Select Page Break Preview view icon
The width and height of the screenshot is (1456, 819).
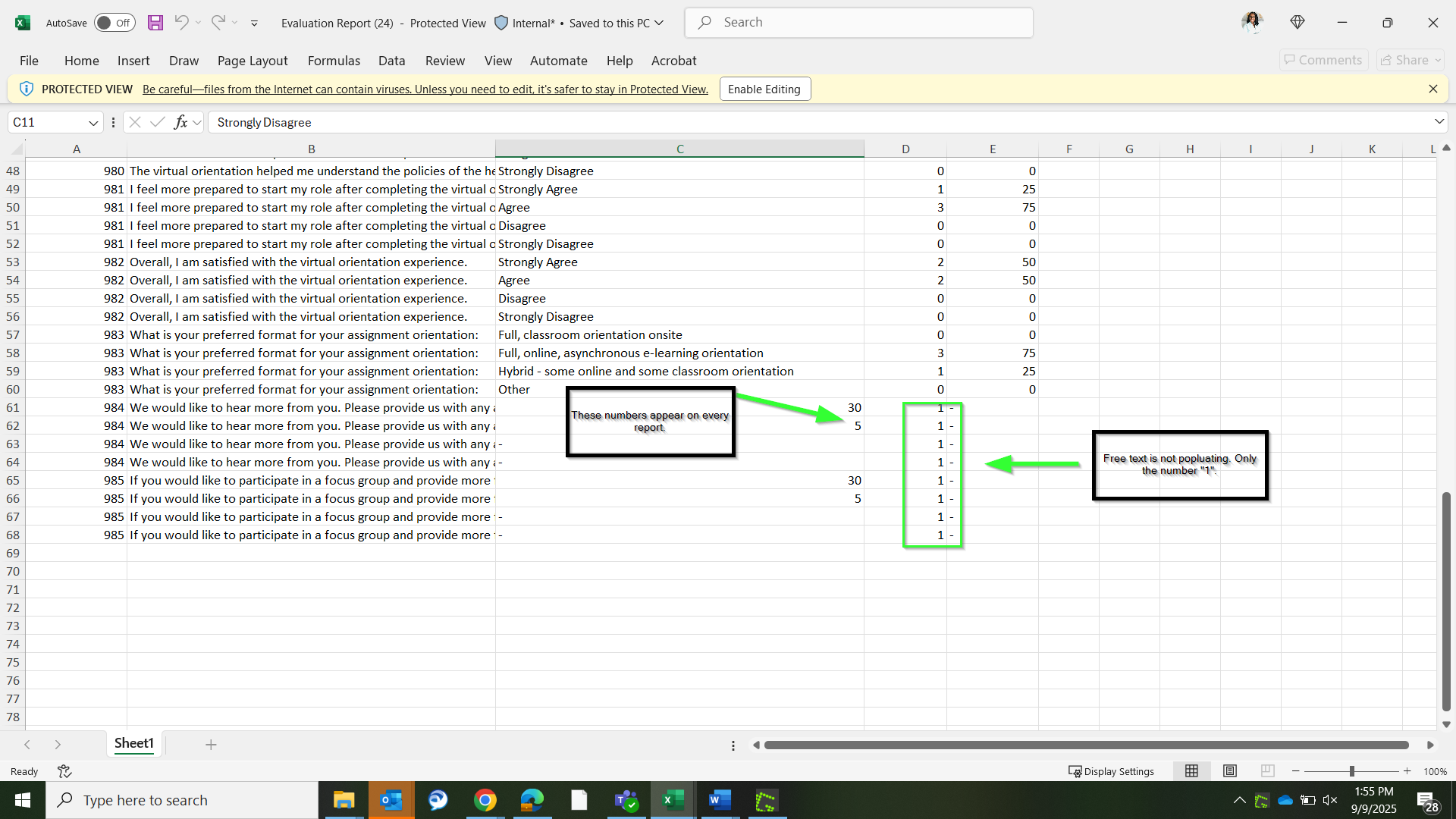(1267, 771)
